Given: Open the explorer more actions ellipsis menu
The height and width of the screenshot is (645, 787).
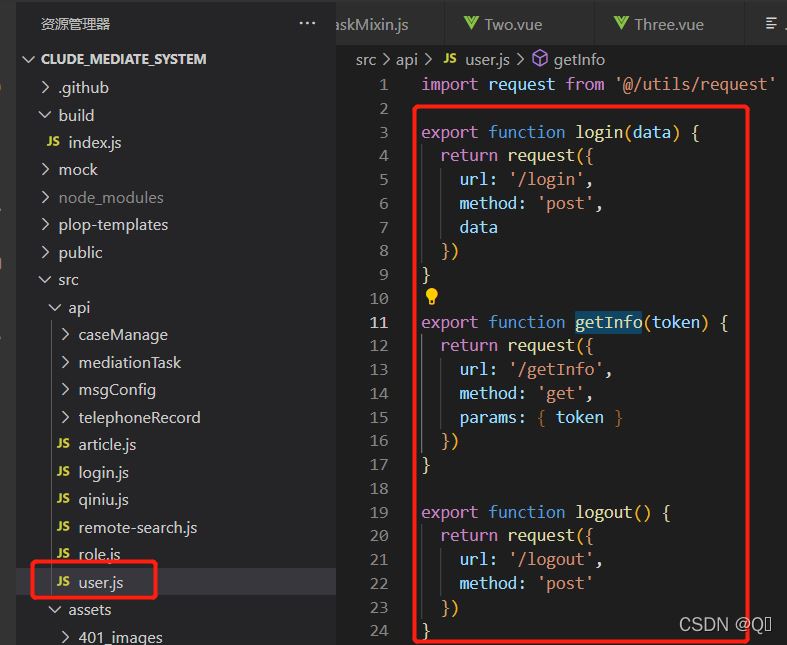Looking at the screenshot, I should point(307,23).
